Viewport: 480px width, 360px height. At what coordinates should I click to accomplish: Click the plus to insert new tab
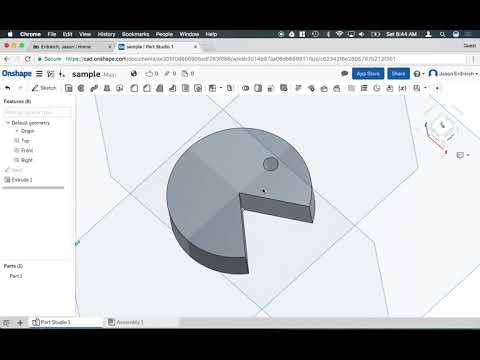pyautogui.click(x=20, y=322)
